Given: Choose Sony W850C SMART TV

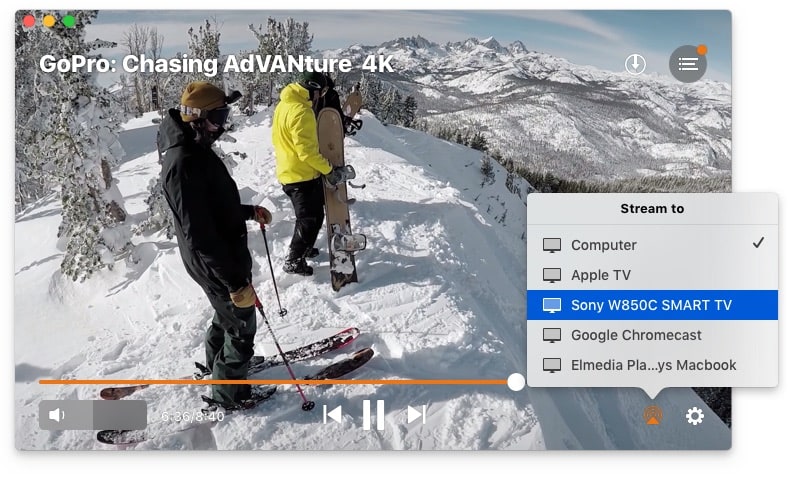Looking at the screenshot, I should tap(652, 305).
